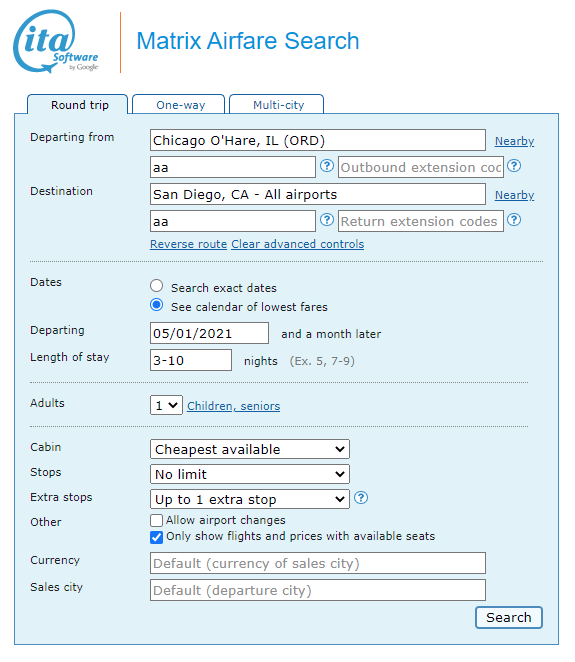The width and height of the screenshot is (575, 662).
Task: Switch to the One-way tab
Action: [179, 105]
